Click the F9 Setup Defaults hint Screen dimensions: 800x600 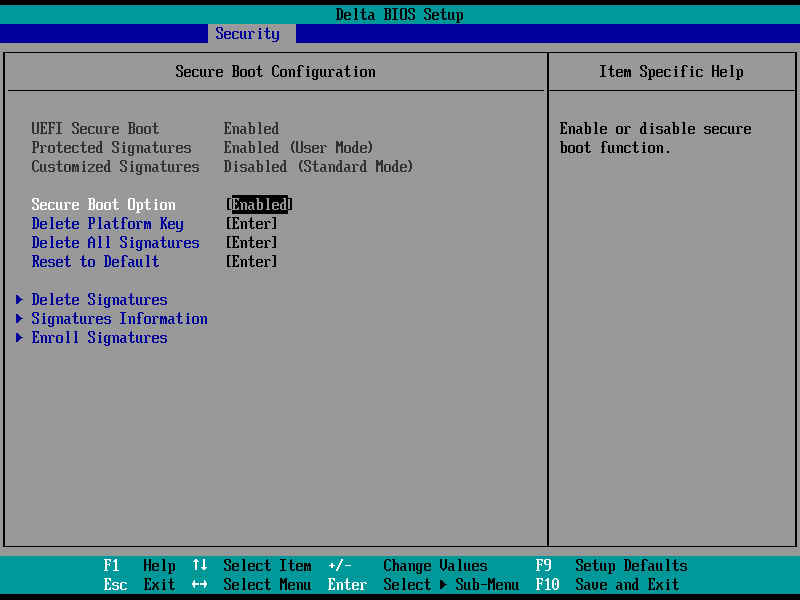(612, 565)
